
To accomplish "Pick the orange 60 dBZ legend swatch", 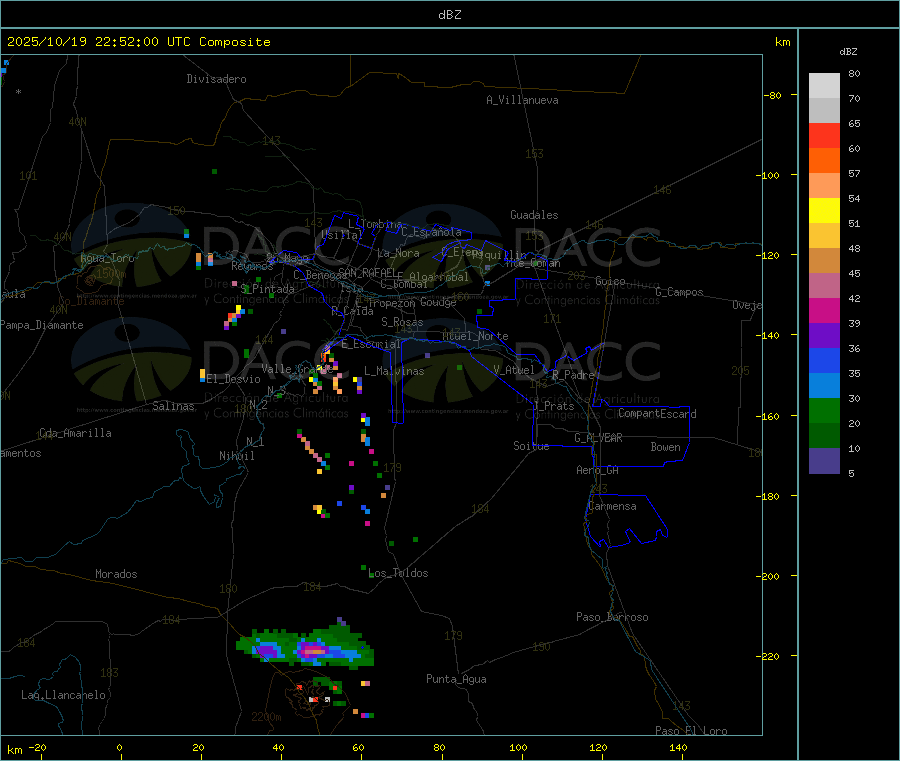I will tap(824, 161).
